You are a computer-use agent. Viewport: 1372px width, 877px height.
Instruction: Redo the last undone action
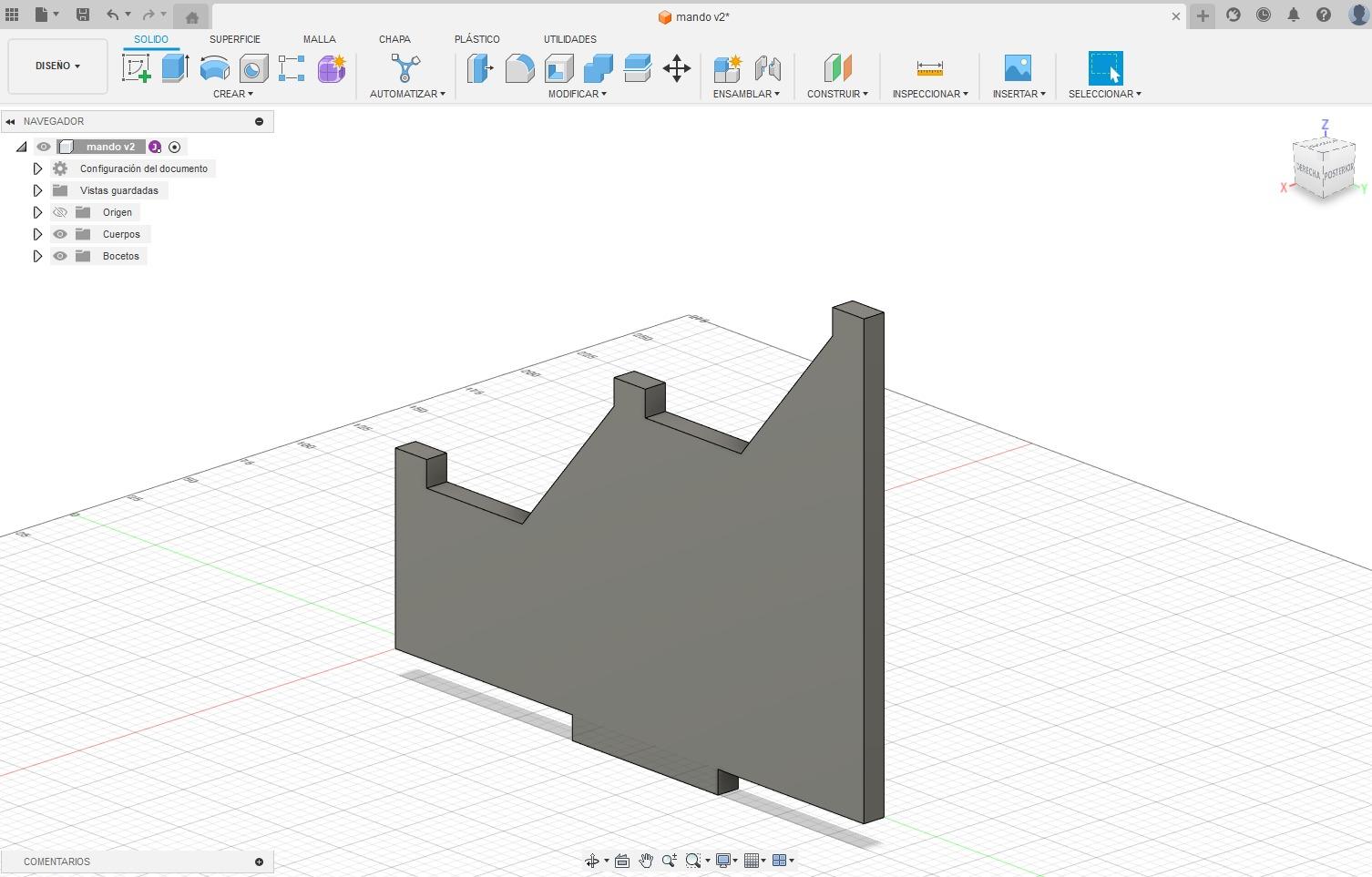[148, 15]
